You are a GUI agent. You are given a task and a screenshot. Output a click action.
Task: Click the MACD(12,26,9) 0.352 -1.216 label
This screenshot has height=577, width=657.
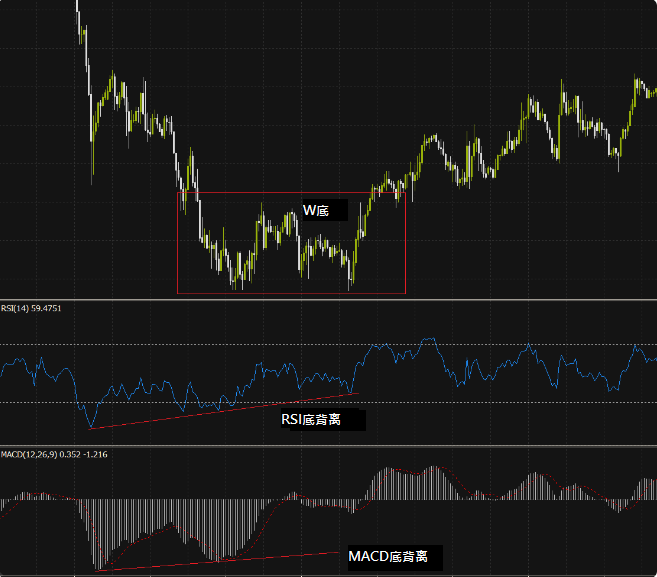(x=54, y=455)
